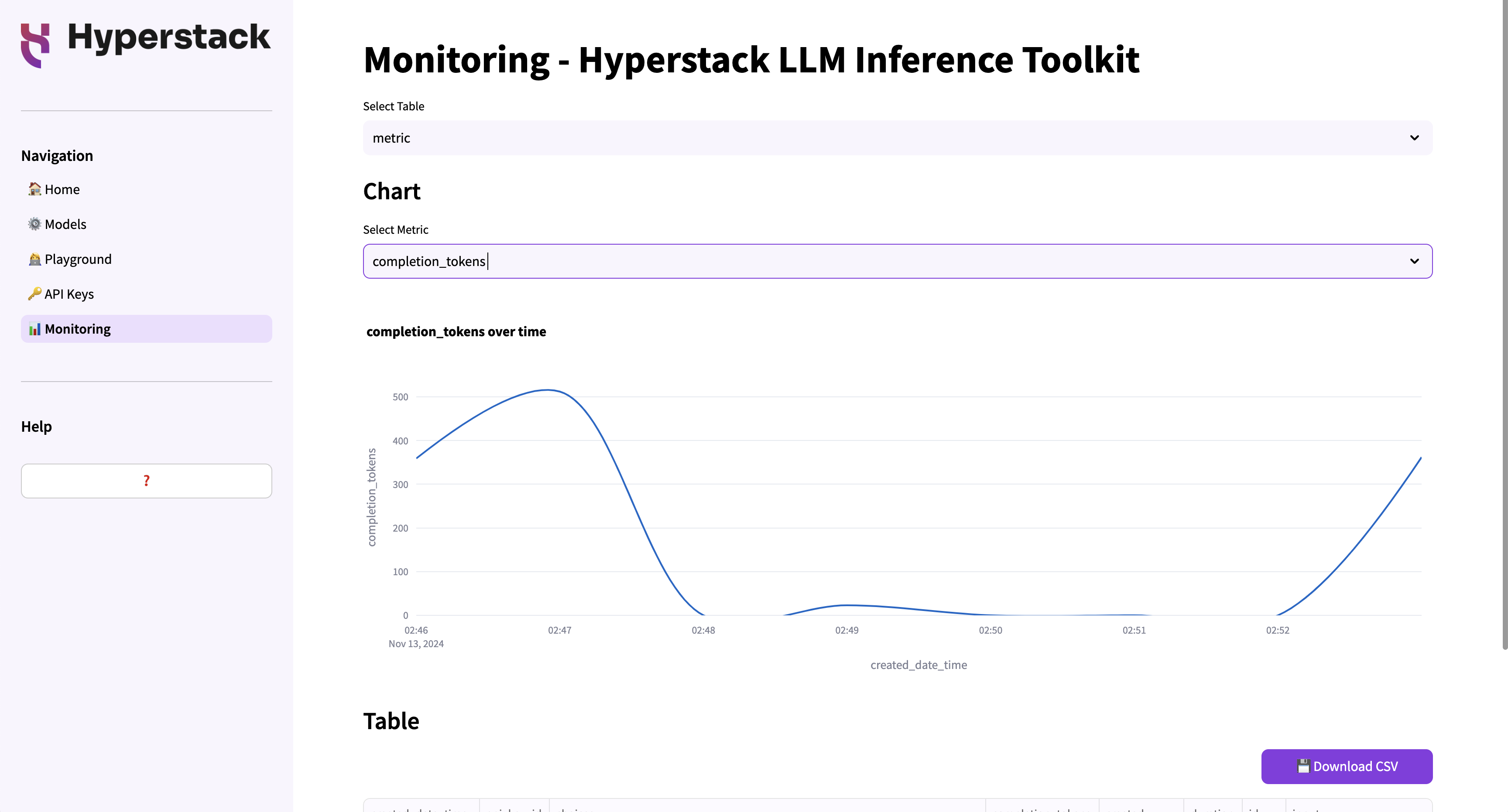Screen dimensions: 1508x812
Task: Go to the Models page
Action: 146,224
